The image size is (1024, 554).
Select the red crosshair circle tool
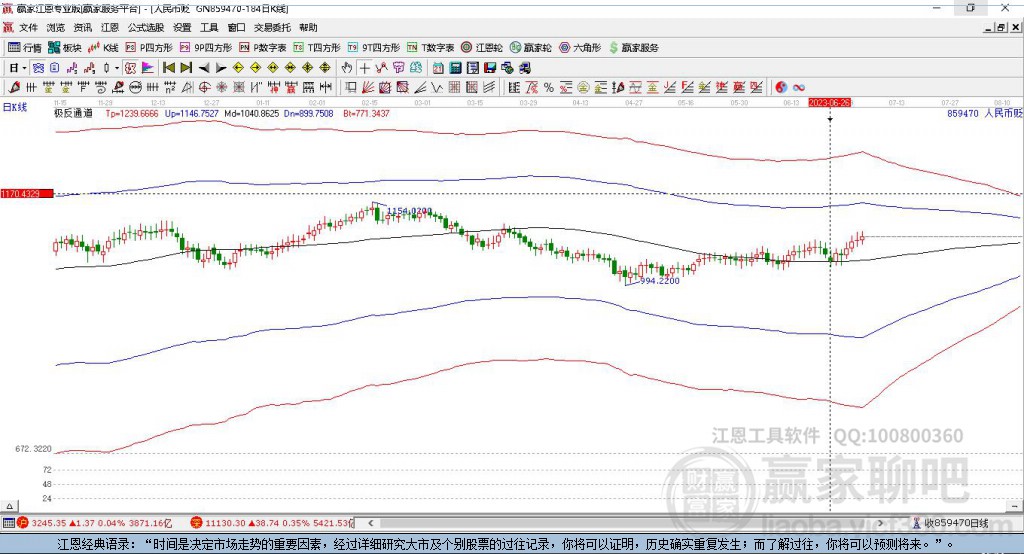click(x=204, y=88)
